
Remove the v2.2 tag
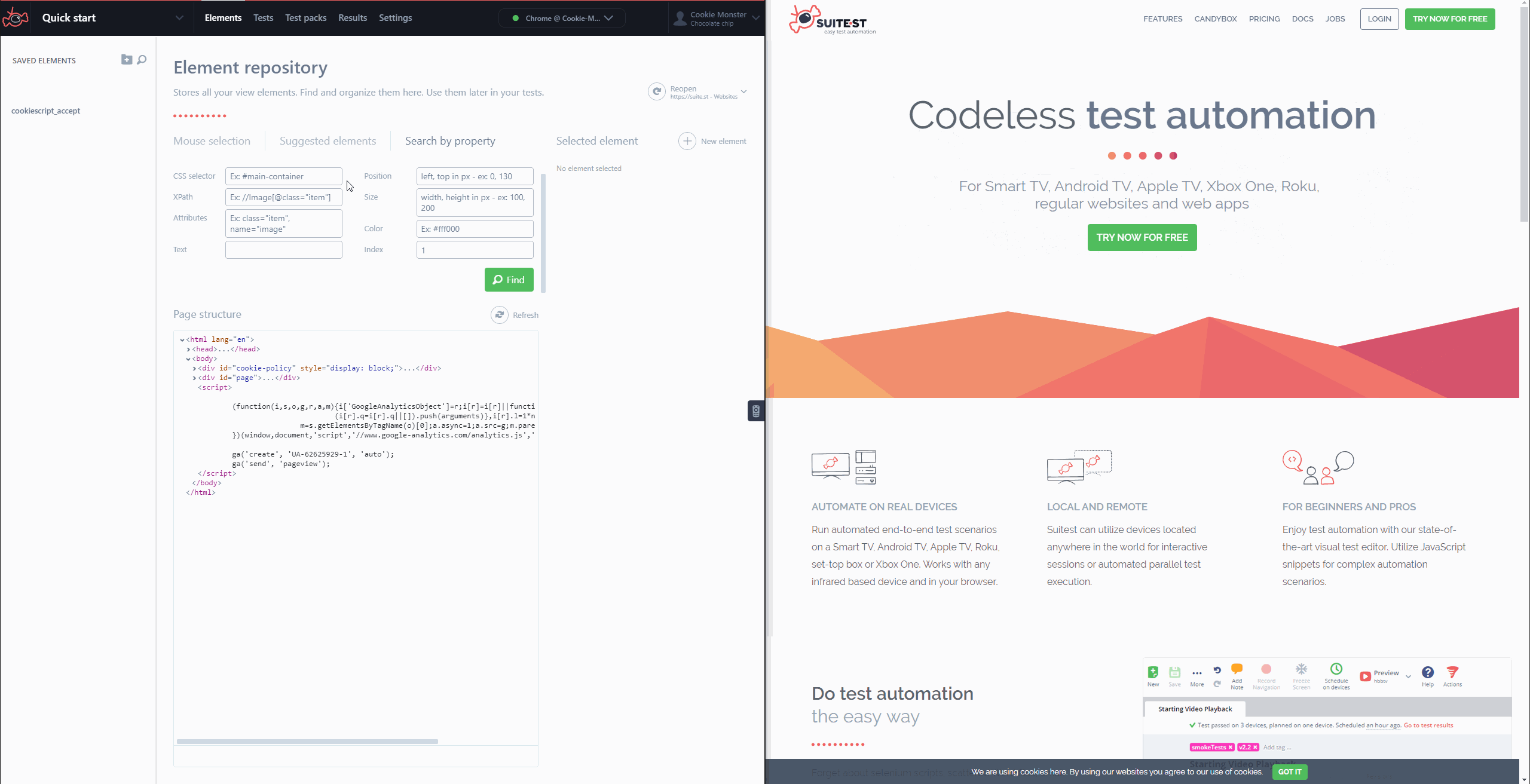click(1255, 747)
